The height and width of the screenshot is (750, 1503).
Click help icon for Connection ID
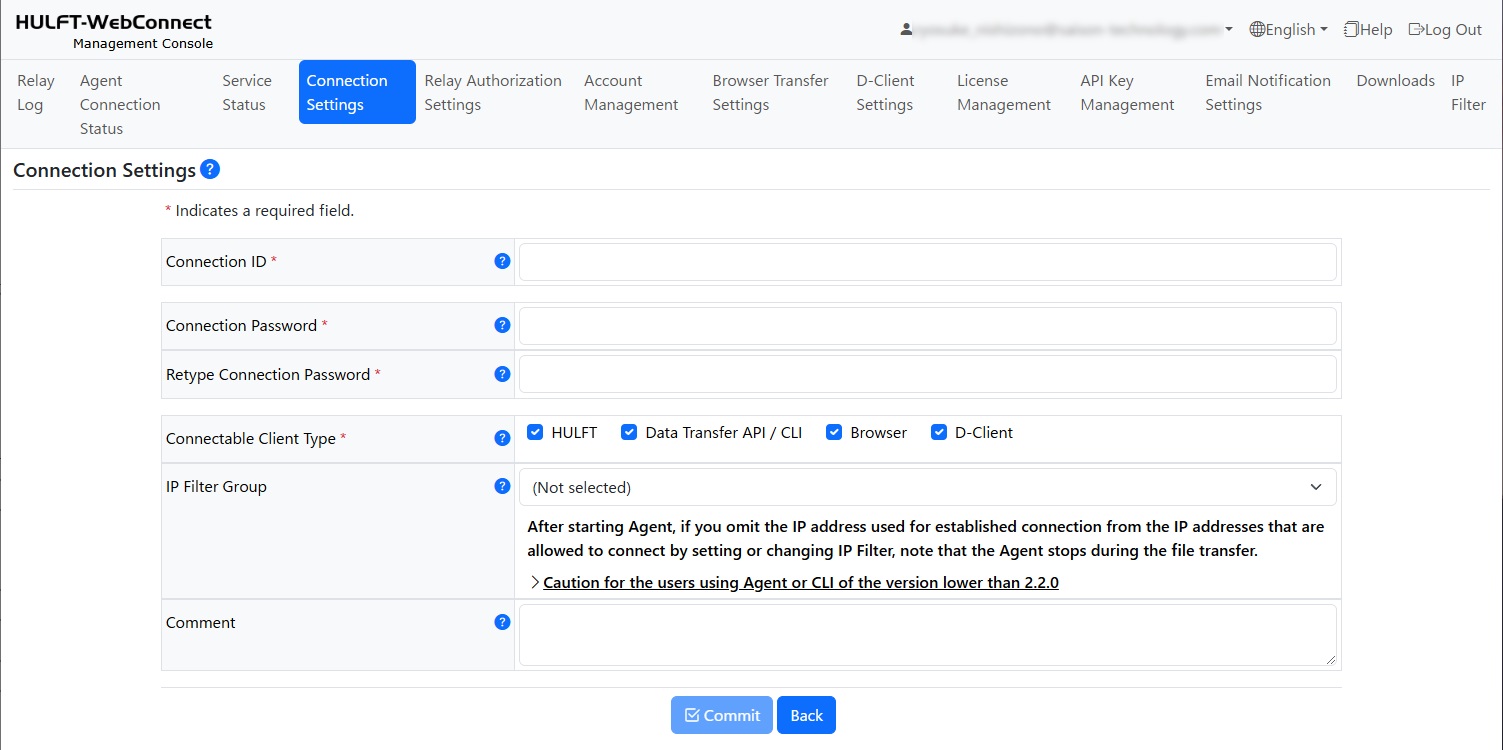coord(503,261)
